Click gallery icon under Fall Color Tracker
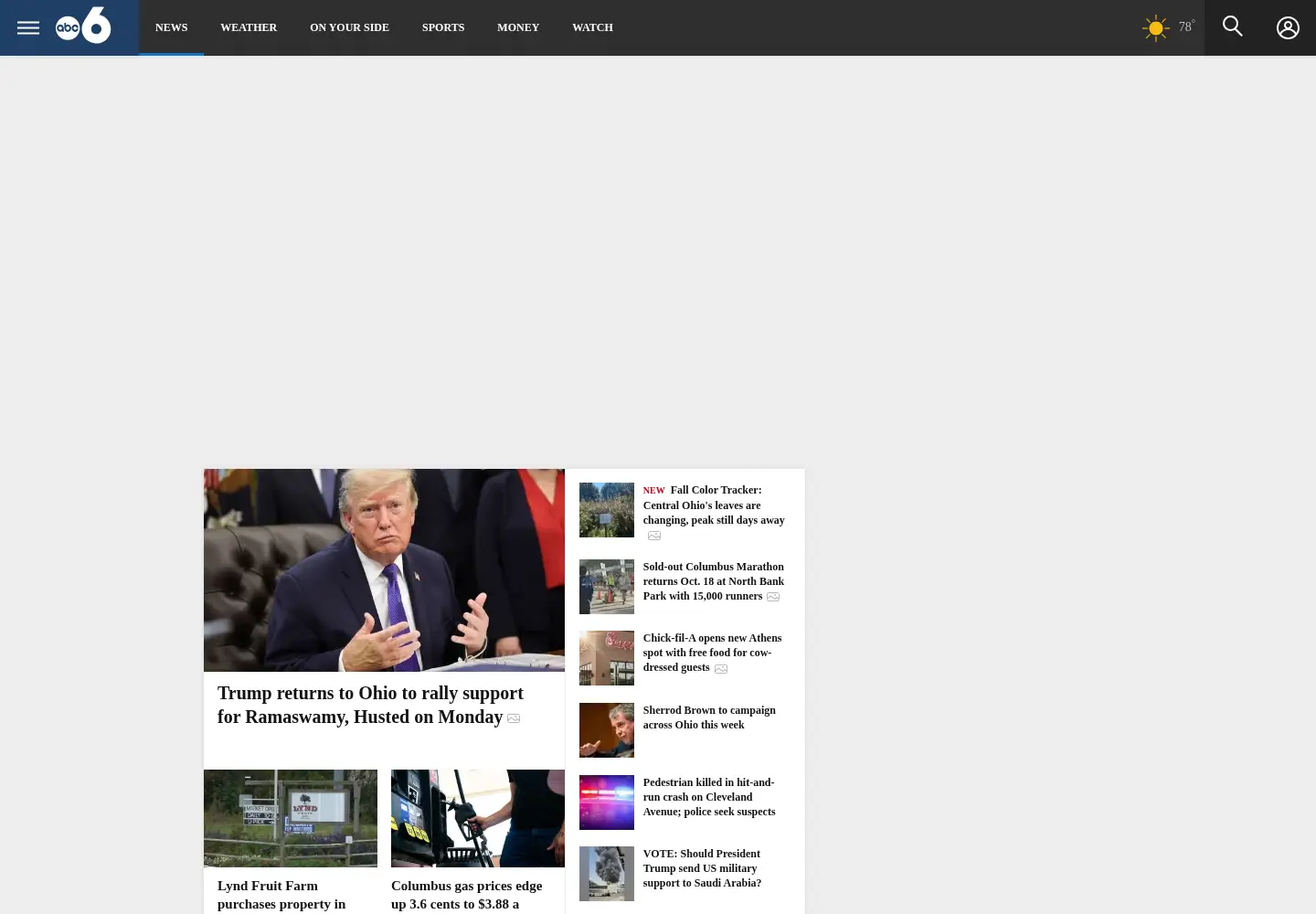This screenshot has width=1316, height=914. click(x=654, y=536)
